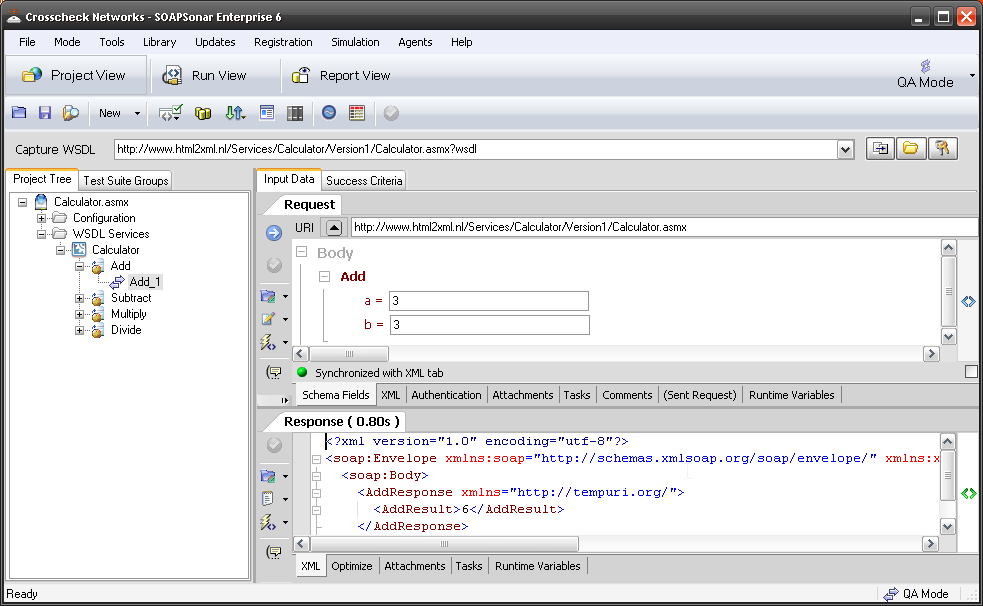Click the request URI text field

click(x=664, y=227)
